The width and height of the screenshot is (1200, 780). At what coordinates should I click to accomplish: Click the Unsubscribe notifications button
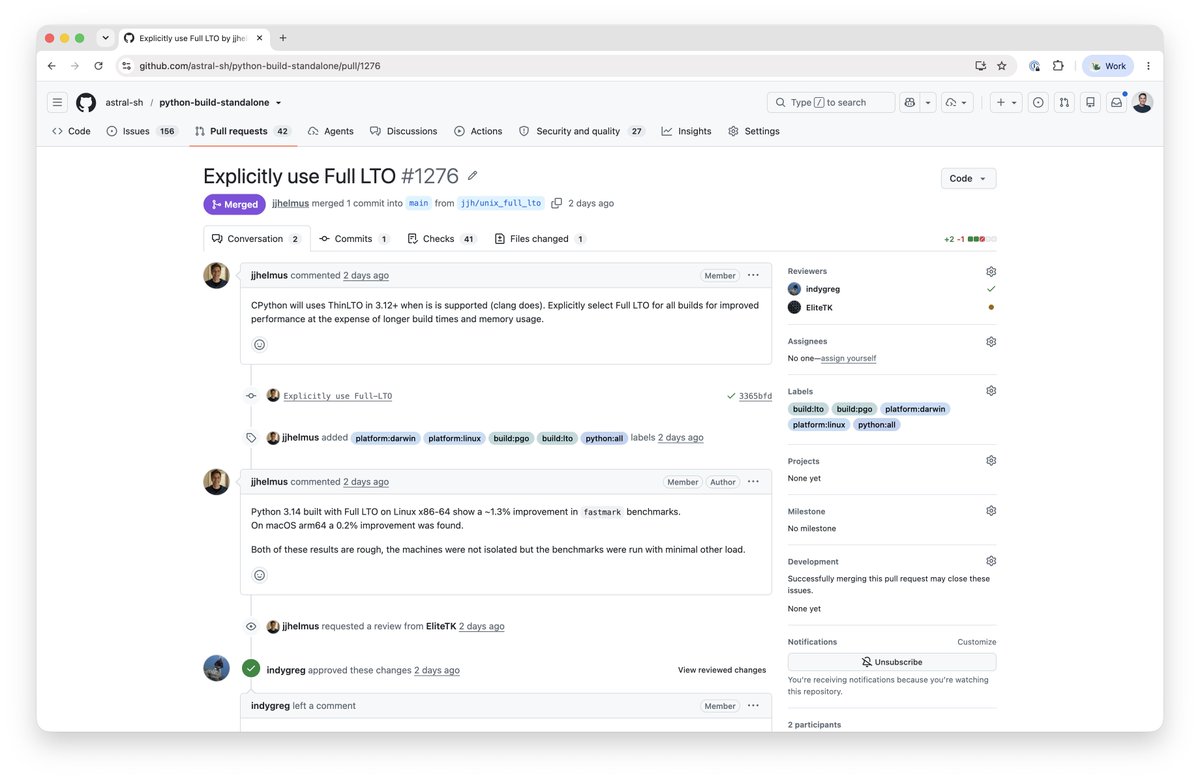pyautogui.click(x=892, y=662)
